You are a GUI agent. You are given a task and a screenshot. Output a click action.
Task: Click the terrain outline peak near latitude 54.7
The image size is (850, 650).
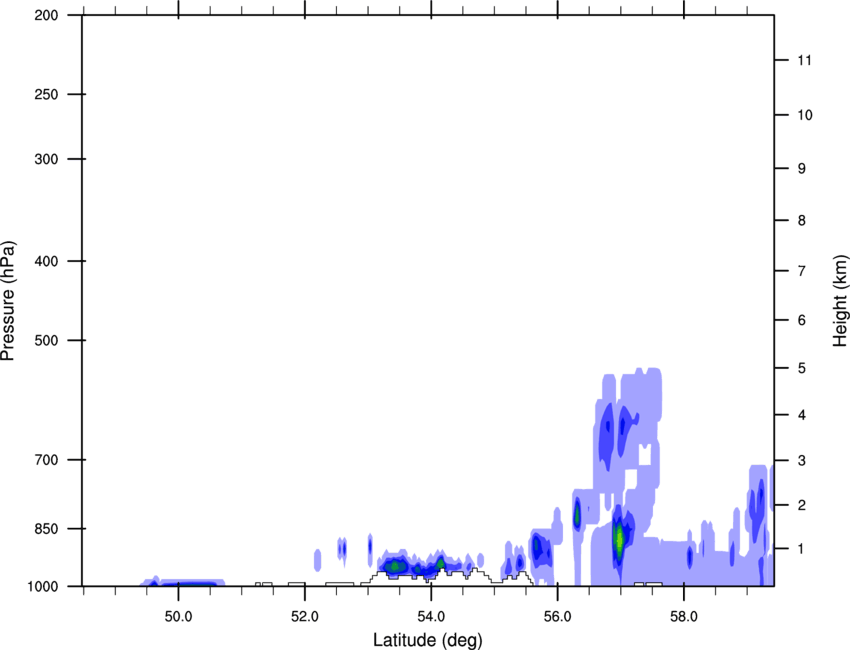(x=475, y=571)
